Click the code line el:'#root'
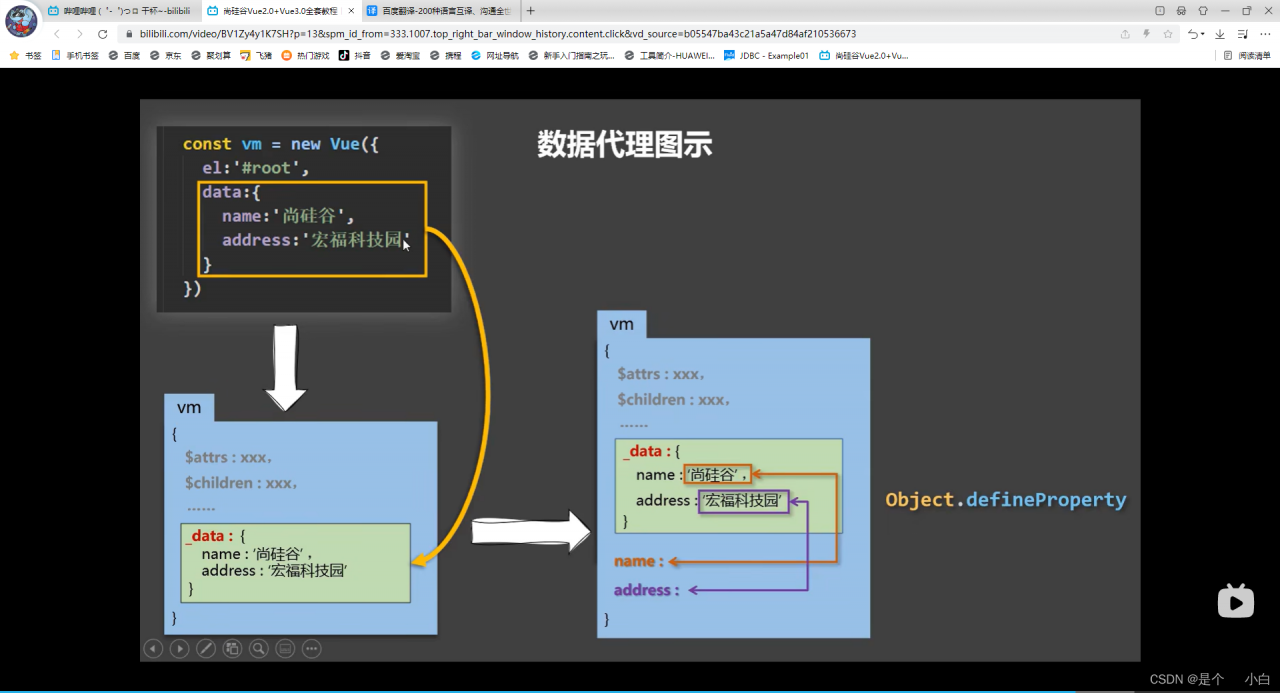This screenshot has height=693, width=1280. click(x=256, y=168)
